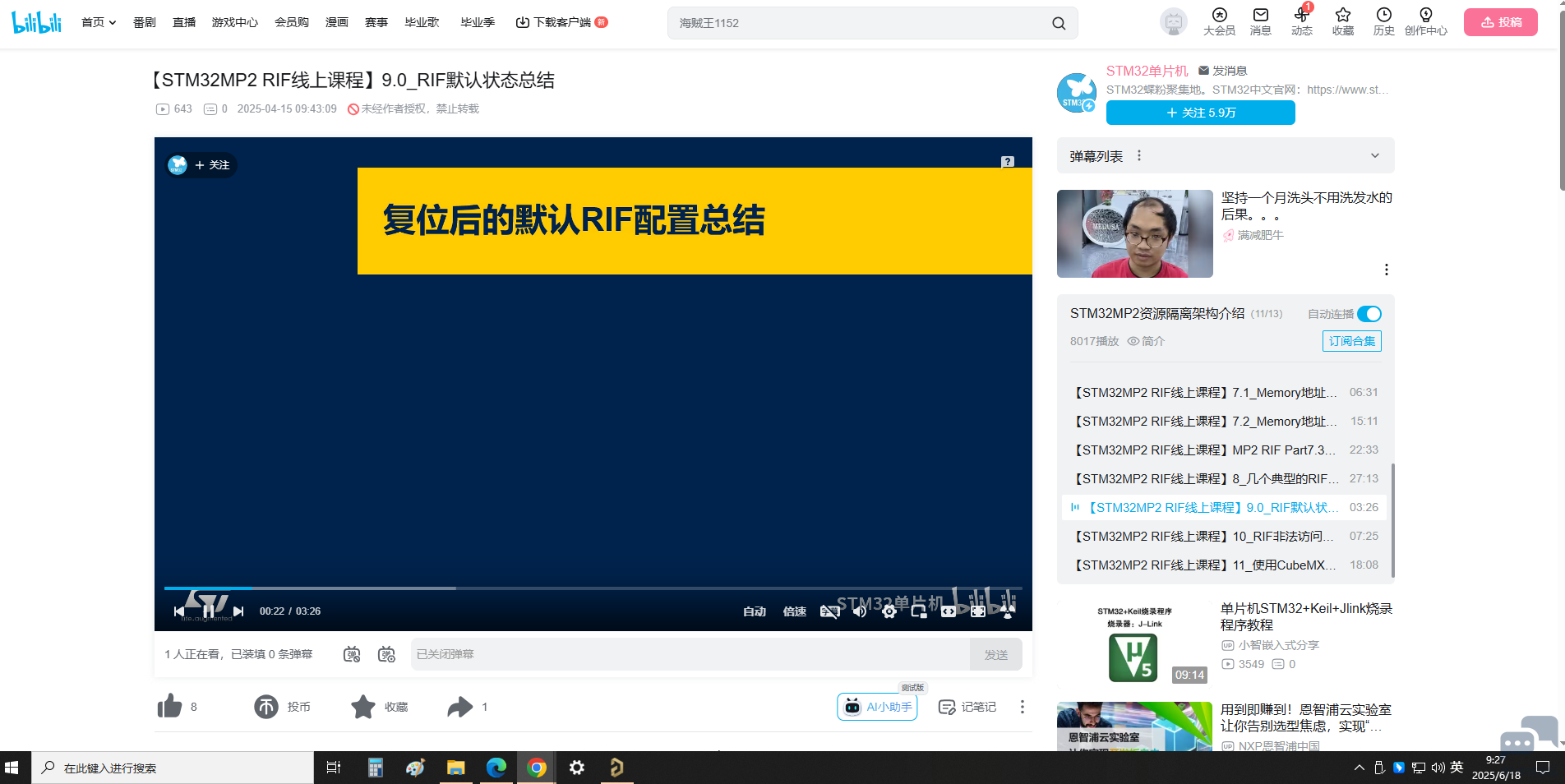1565x784 pixels.
Task: Go to the previous video in player
Action: (179, 611)
